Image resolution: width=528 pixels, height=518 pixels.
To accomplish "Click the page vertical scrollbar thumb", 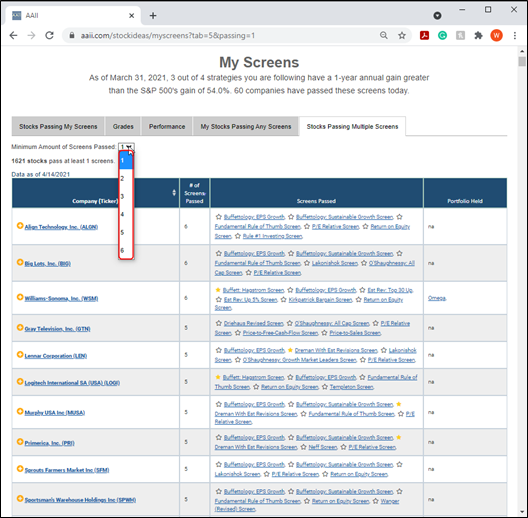I will tap(522, 62).
